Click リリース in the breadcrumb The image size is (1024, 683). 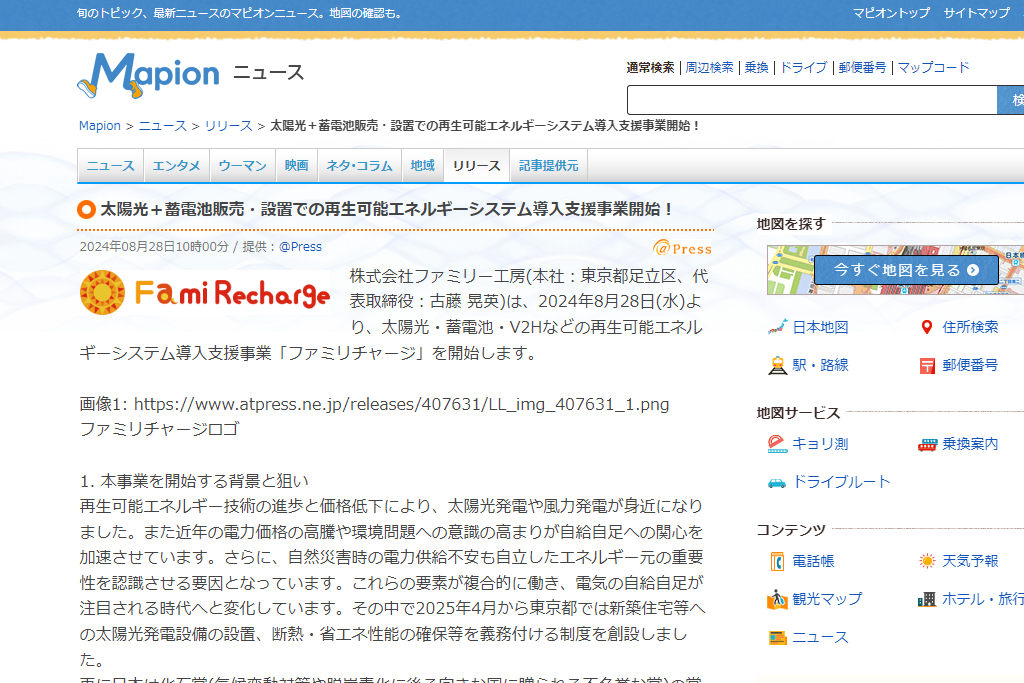229,126
